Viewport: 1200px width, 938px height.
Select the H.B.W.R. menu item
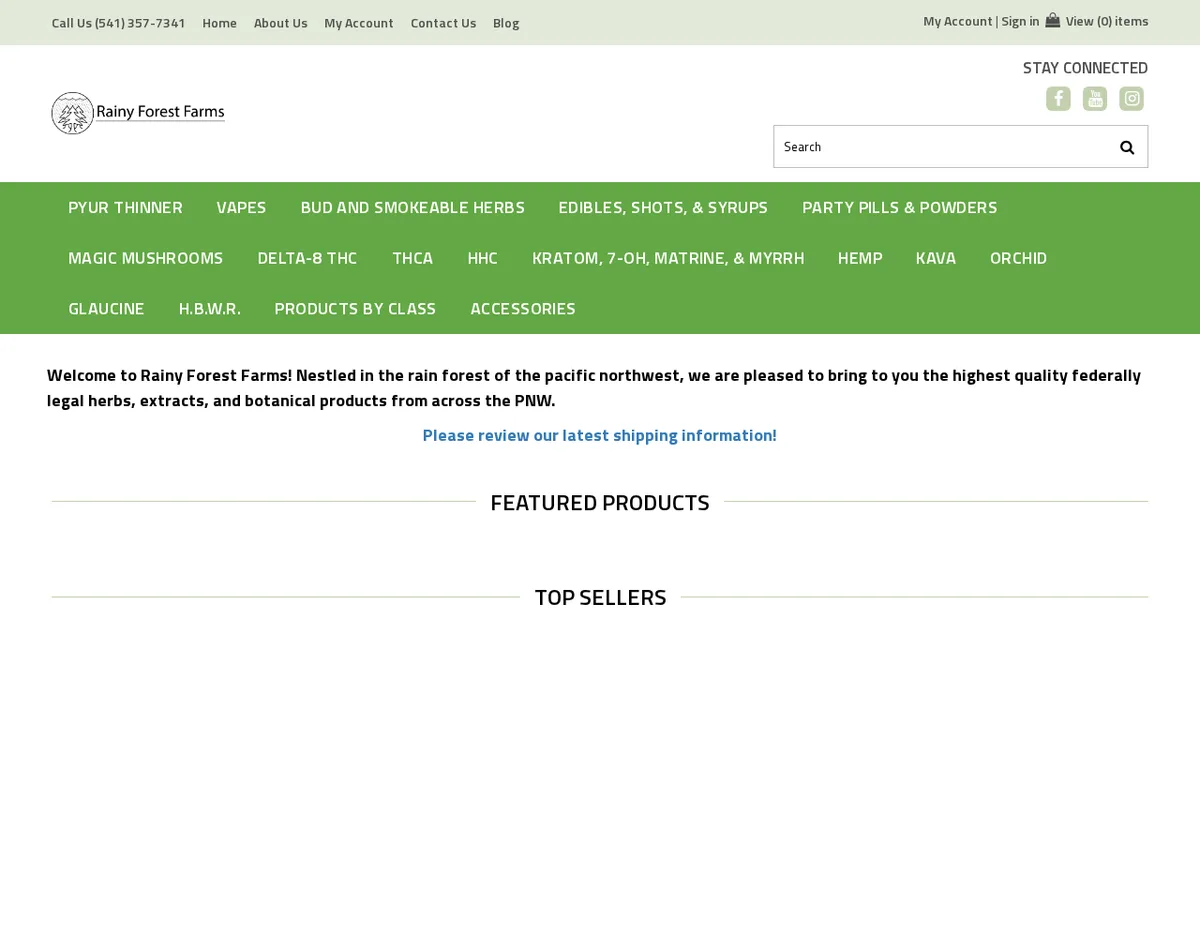(x=210, y=308)
